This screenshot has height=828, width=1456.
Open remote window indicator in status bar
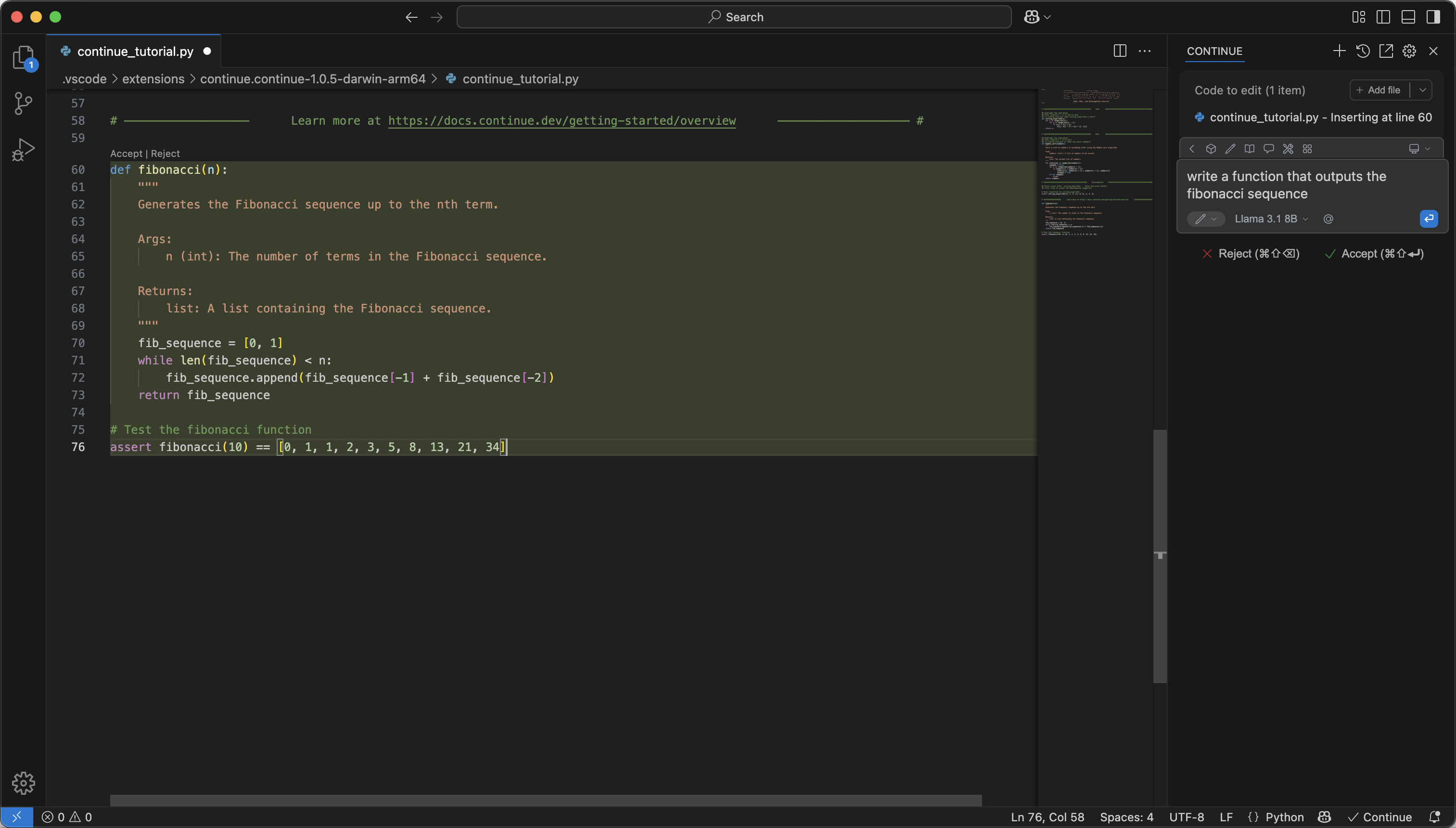point(16,817)
